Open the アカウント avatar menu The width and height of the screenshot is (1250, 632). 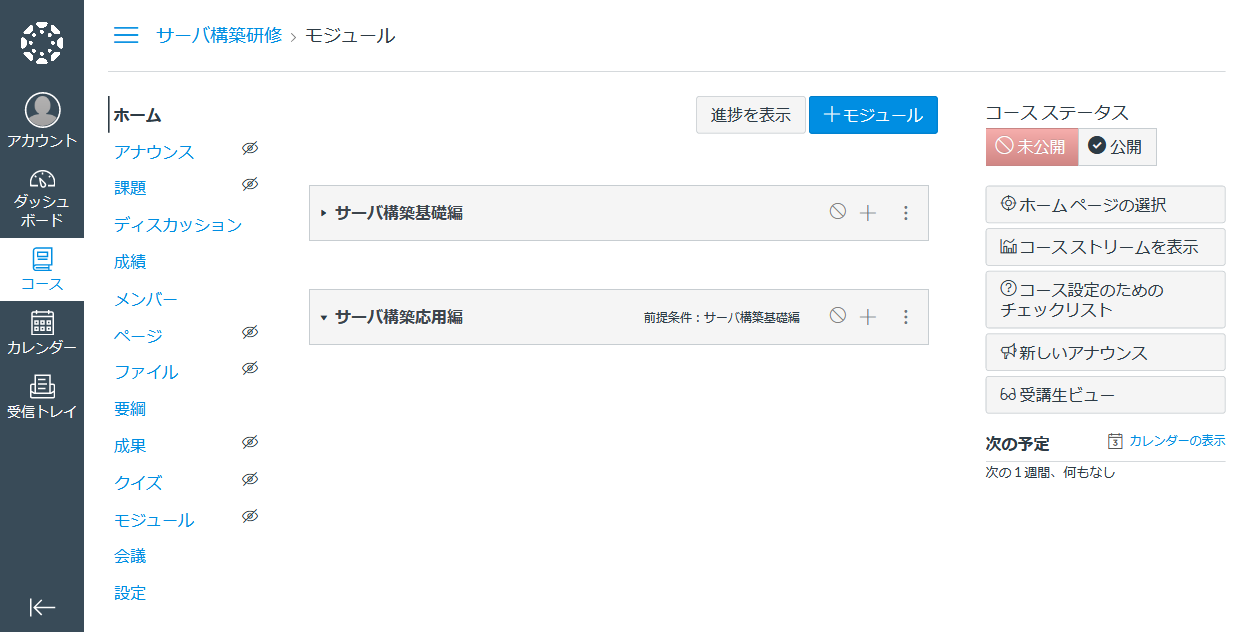(42, 120)
